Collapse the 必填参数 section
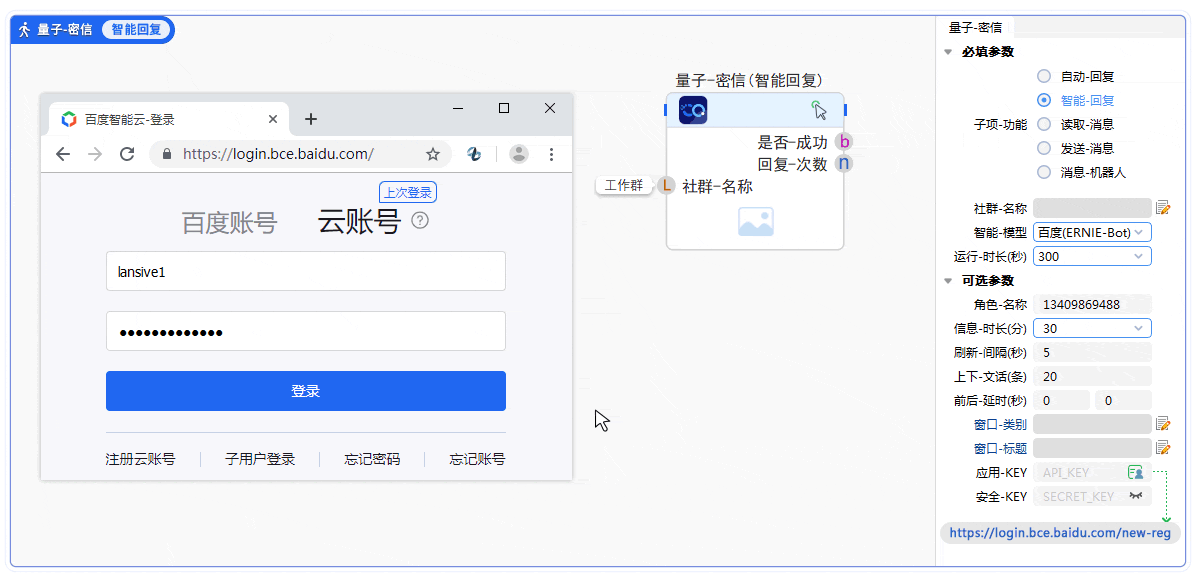Screen dimensions: 1201x578 point(948,52)
